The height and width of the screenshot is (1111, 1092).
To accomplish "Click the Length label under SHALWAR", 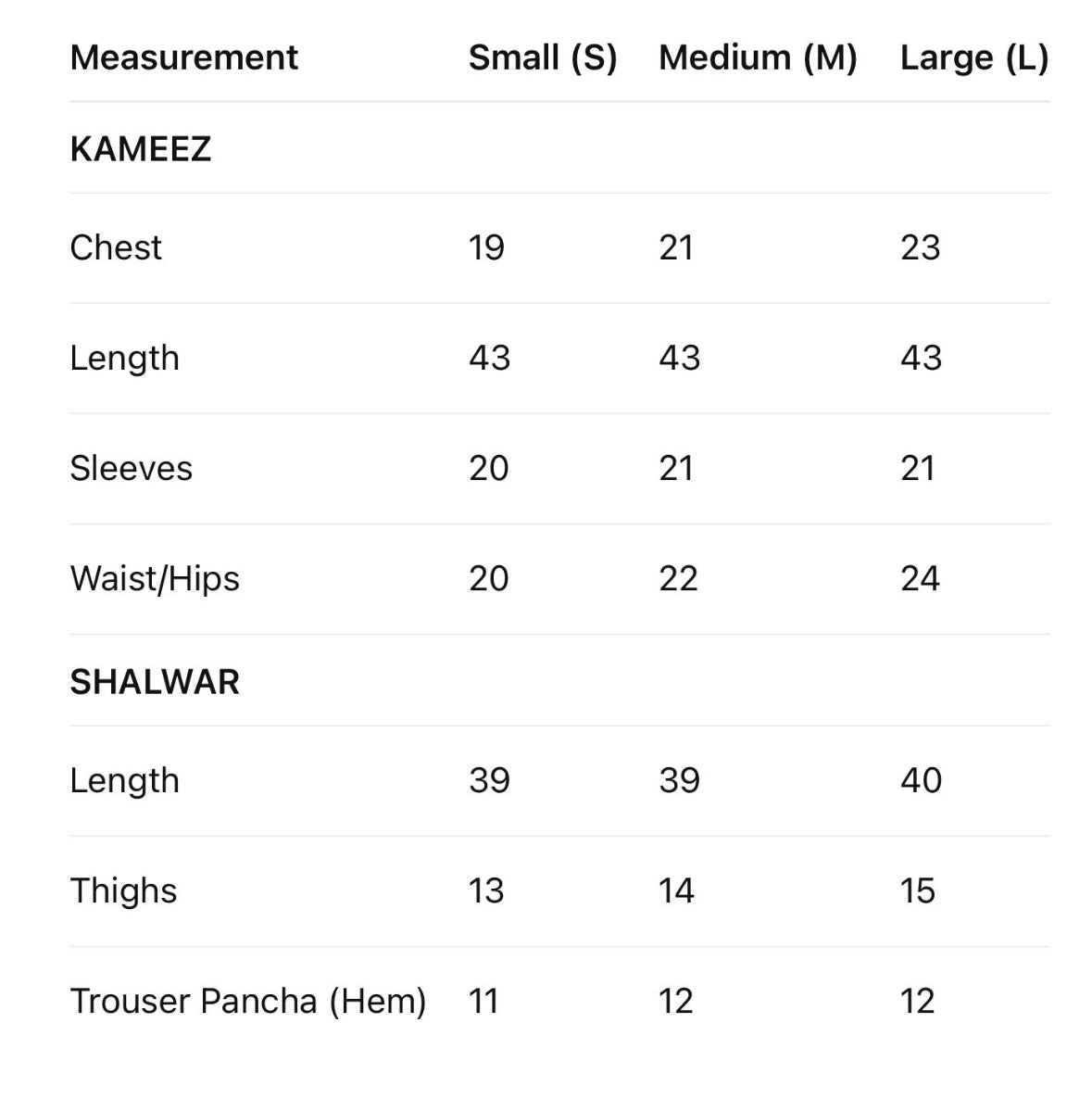I will 124,780.
